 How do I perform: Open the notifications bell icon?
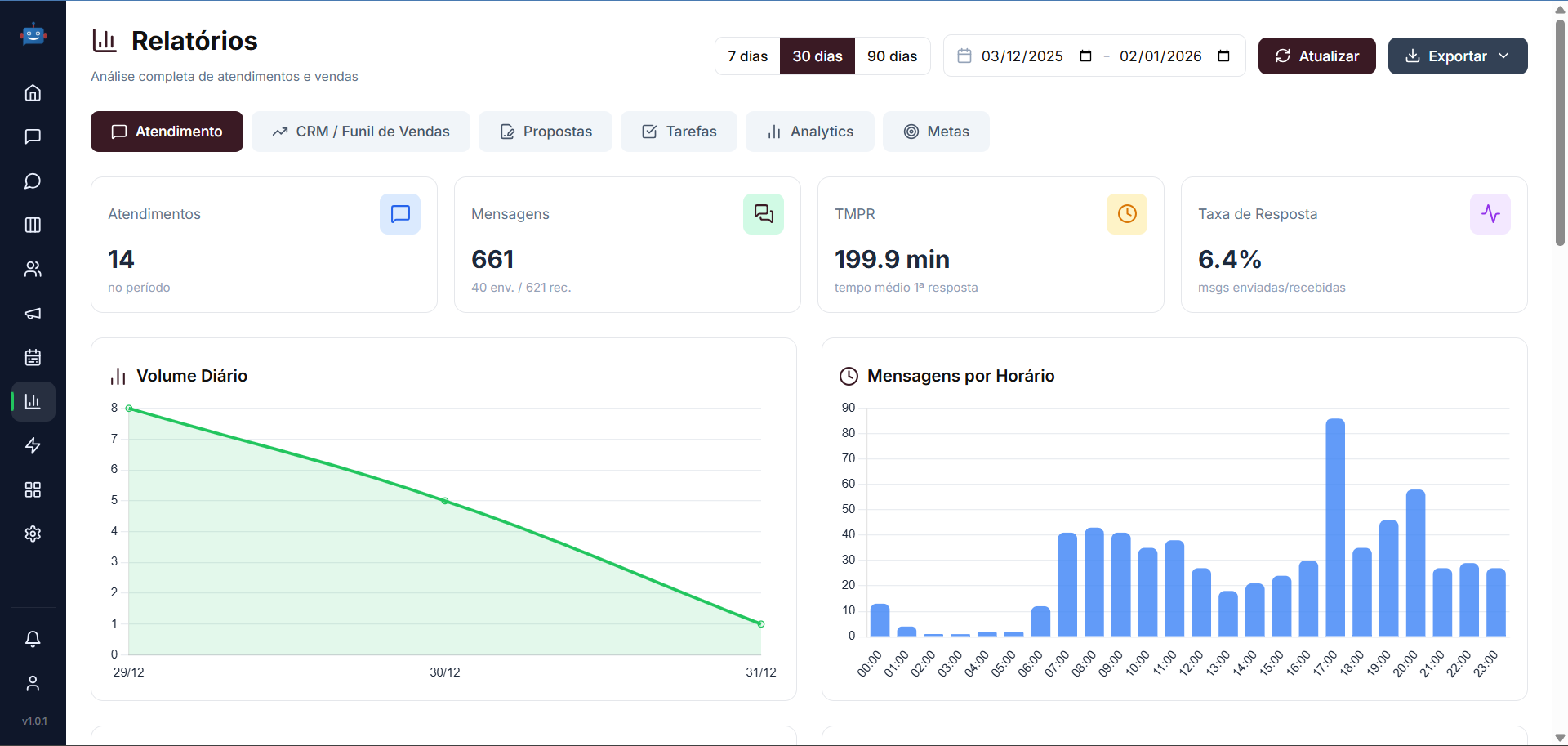pos(33,639)
